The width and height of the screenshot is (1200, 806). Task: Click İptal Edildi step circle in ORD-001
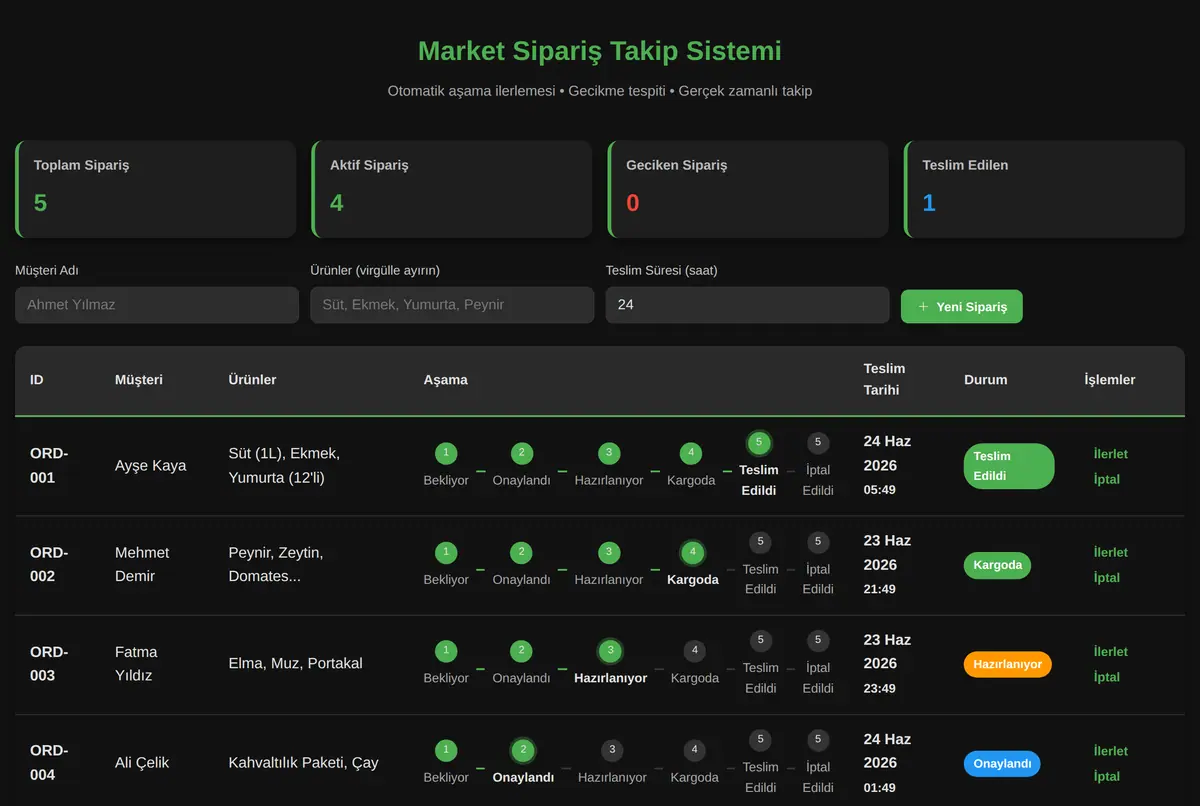[818, 442]
